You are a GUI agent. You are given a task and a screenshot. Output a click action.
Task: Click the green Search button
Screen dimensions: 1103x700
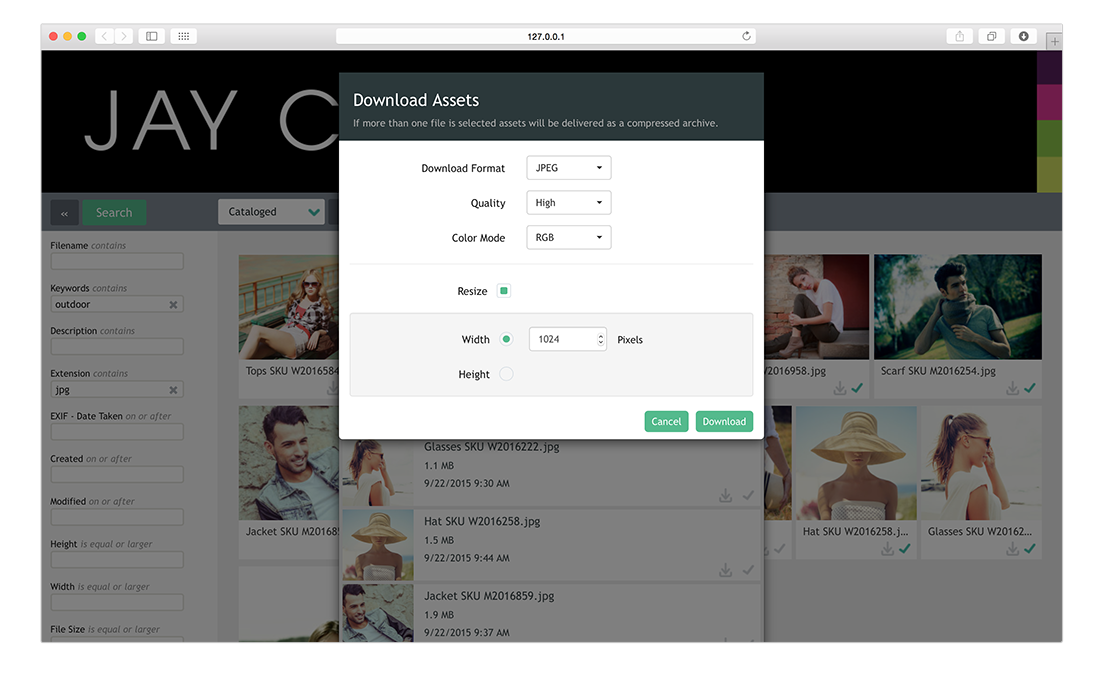114,212
